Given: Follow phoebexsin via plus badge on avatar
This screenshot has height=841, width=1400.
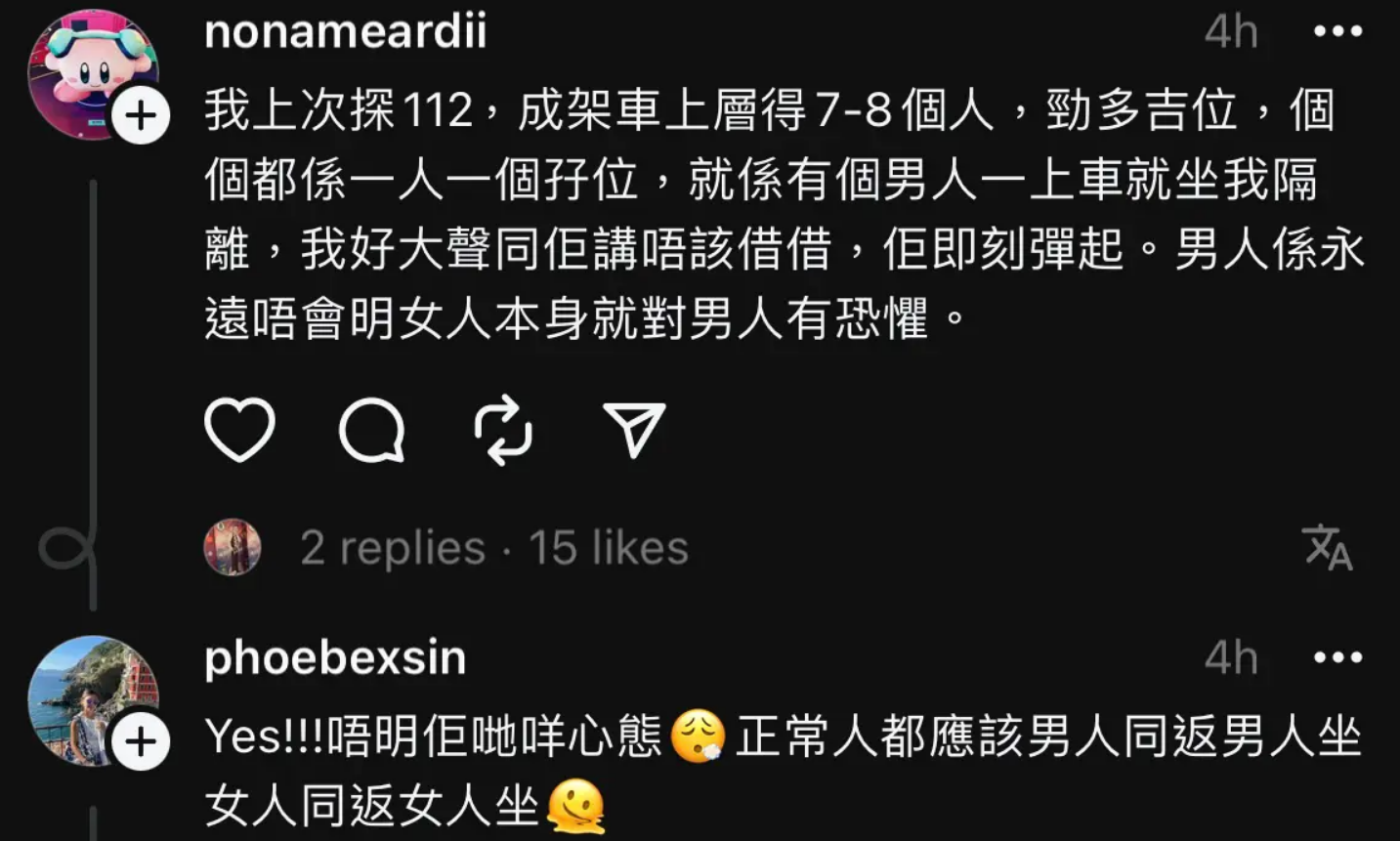Looking at the screenshot, I should [141, 742].
